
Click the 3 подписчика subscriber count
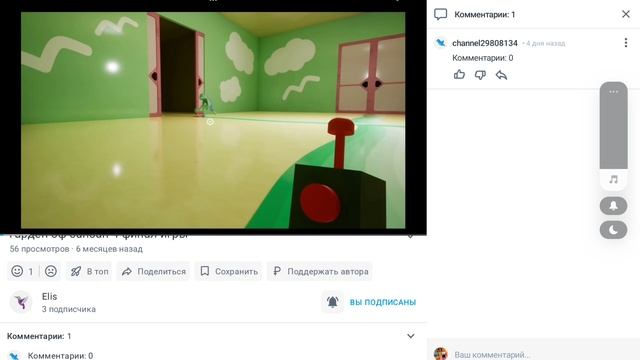69,309
